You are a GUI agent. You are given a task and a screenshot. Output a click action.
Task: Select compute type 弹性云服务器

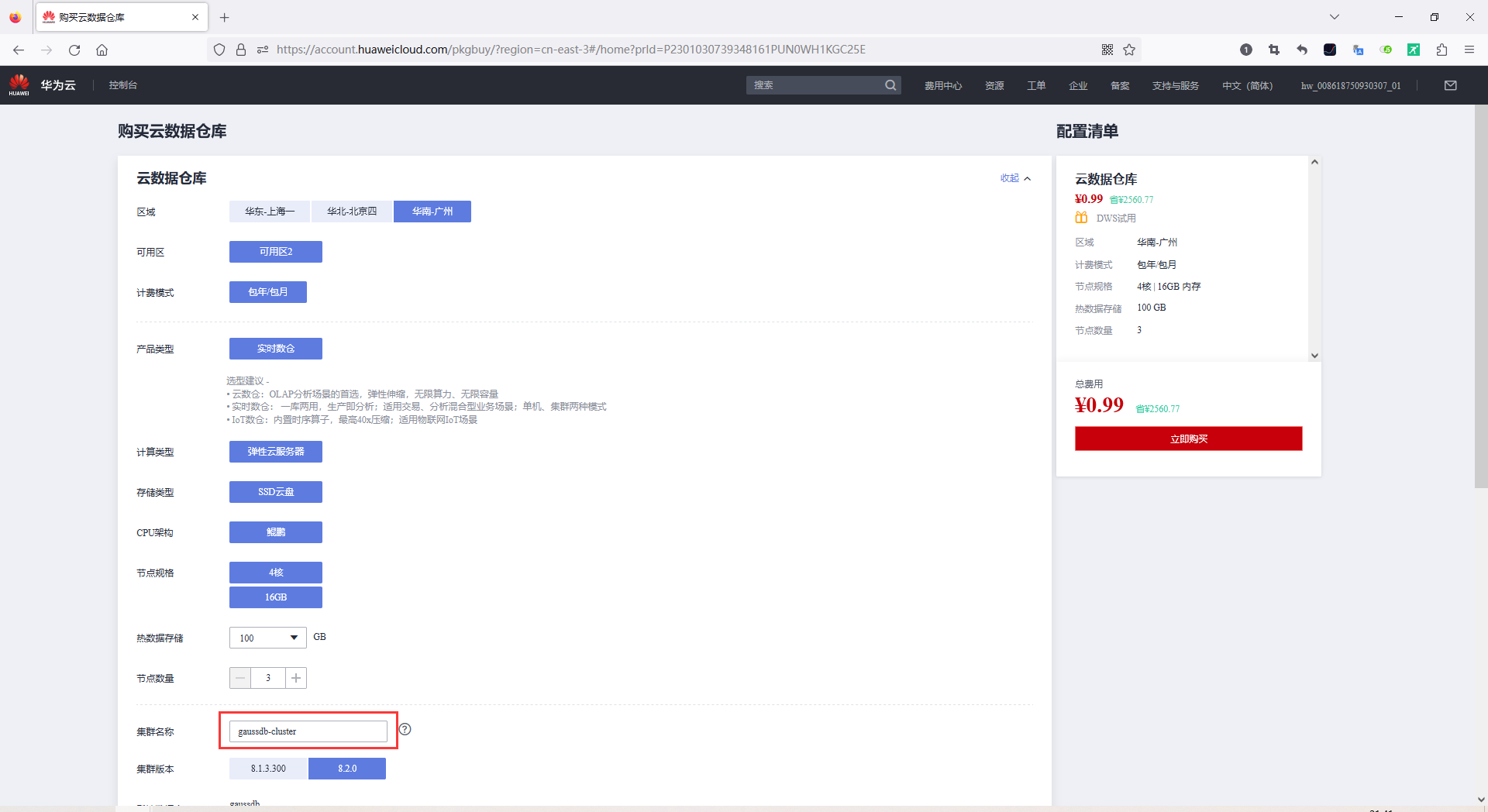click(276, 452)
